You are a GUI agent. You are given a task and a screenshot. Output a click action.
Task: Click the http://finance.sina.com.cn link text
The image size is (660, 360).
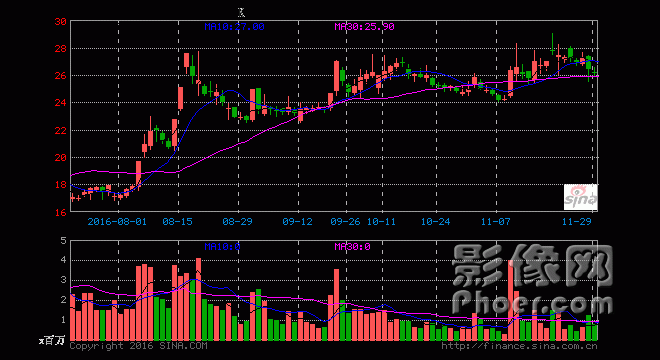(519, 346)
